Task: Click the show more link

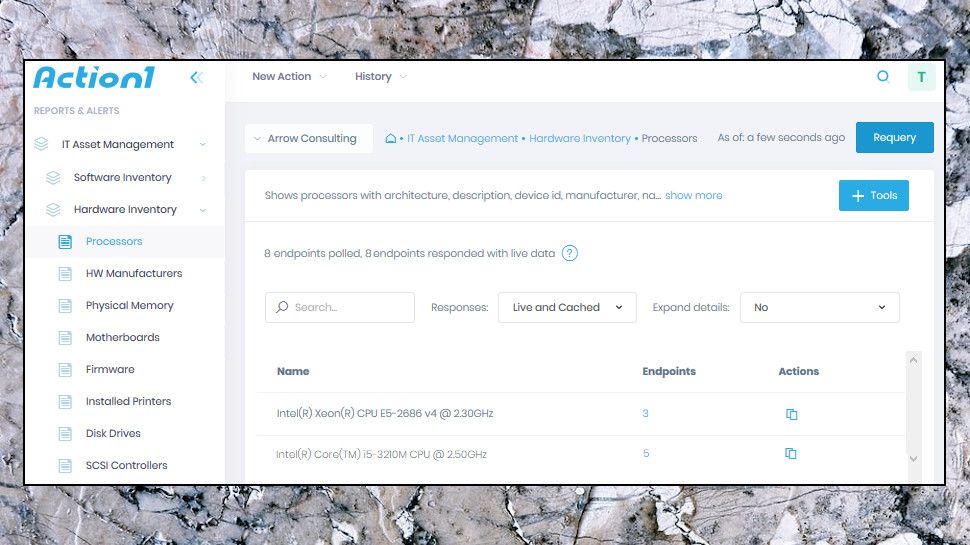Action: click(693, 196)
